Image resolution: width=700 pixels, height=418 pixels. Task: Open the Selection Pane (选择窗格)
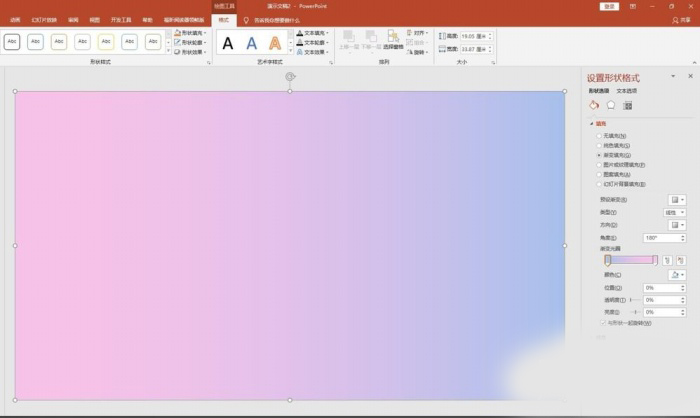(x=393, y=40)
